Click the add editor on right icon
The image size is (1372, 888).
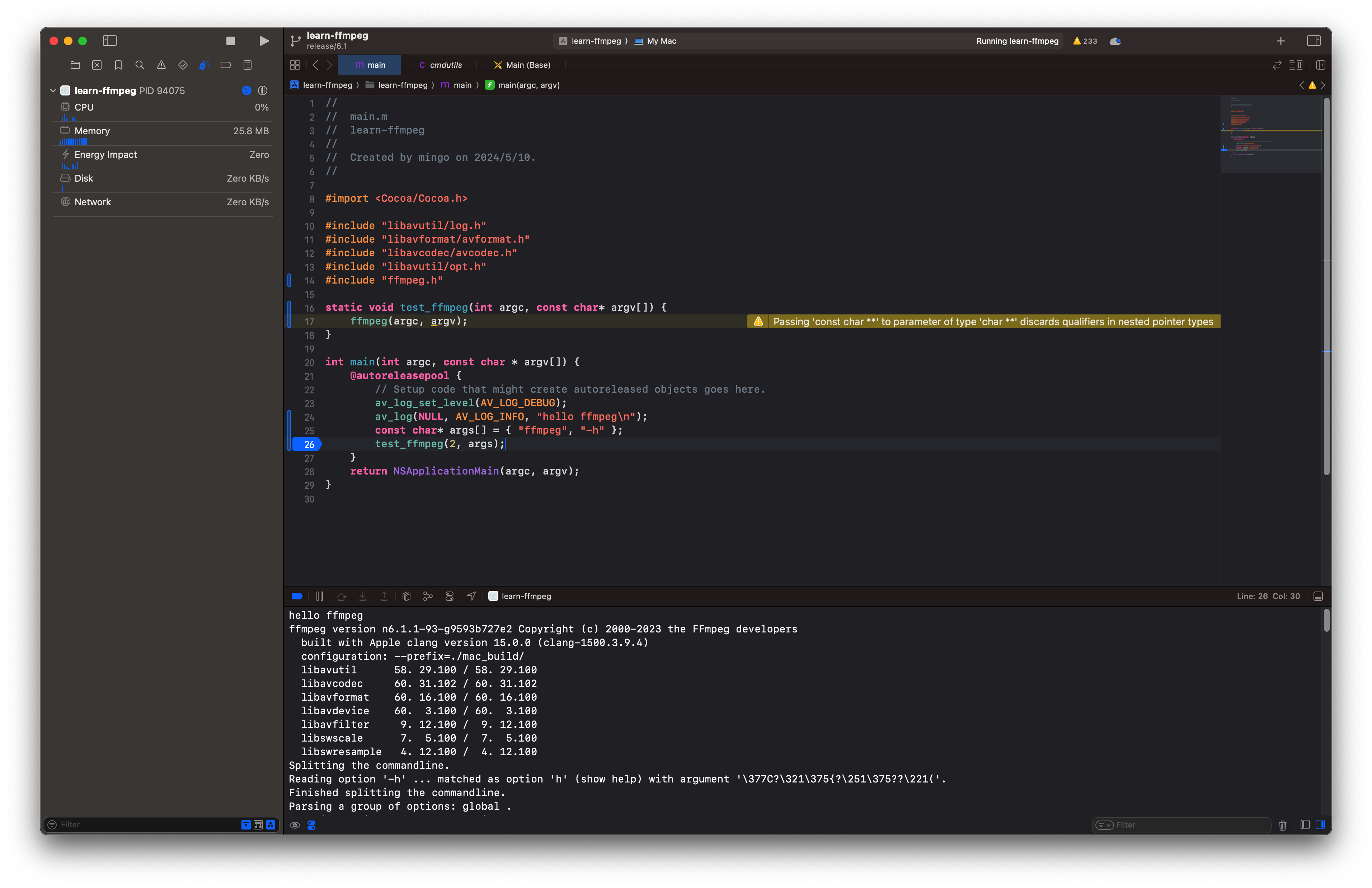click(x=1321, y=65)
